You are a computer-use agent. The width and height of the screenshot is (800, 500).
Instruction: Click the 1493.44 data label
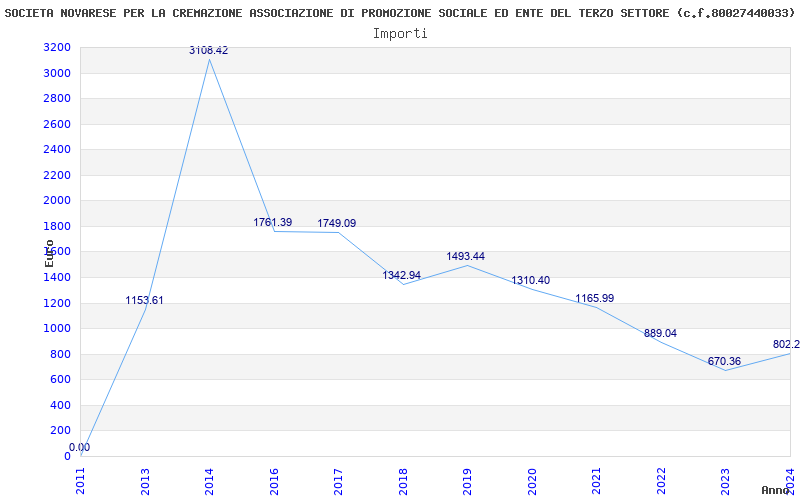pos(466,257)
